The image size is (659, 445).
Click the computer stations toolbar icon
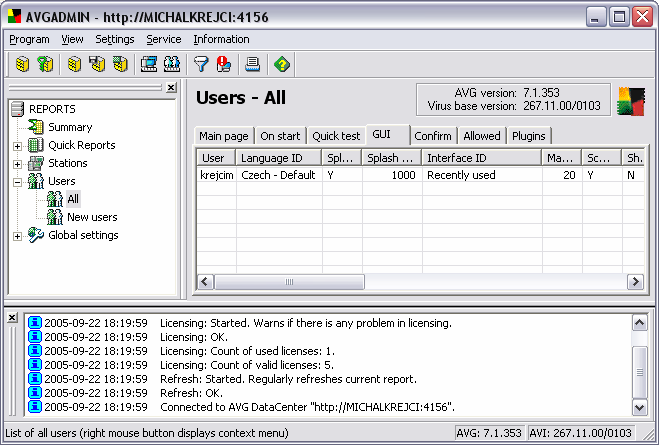pos(149,64)
